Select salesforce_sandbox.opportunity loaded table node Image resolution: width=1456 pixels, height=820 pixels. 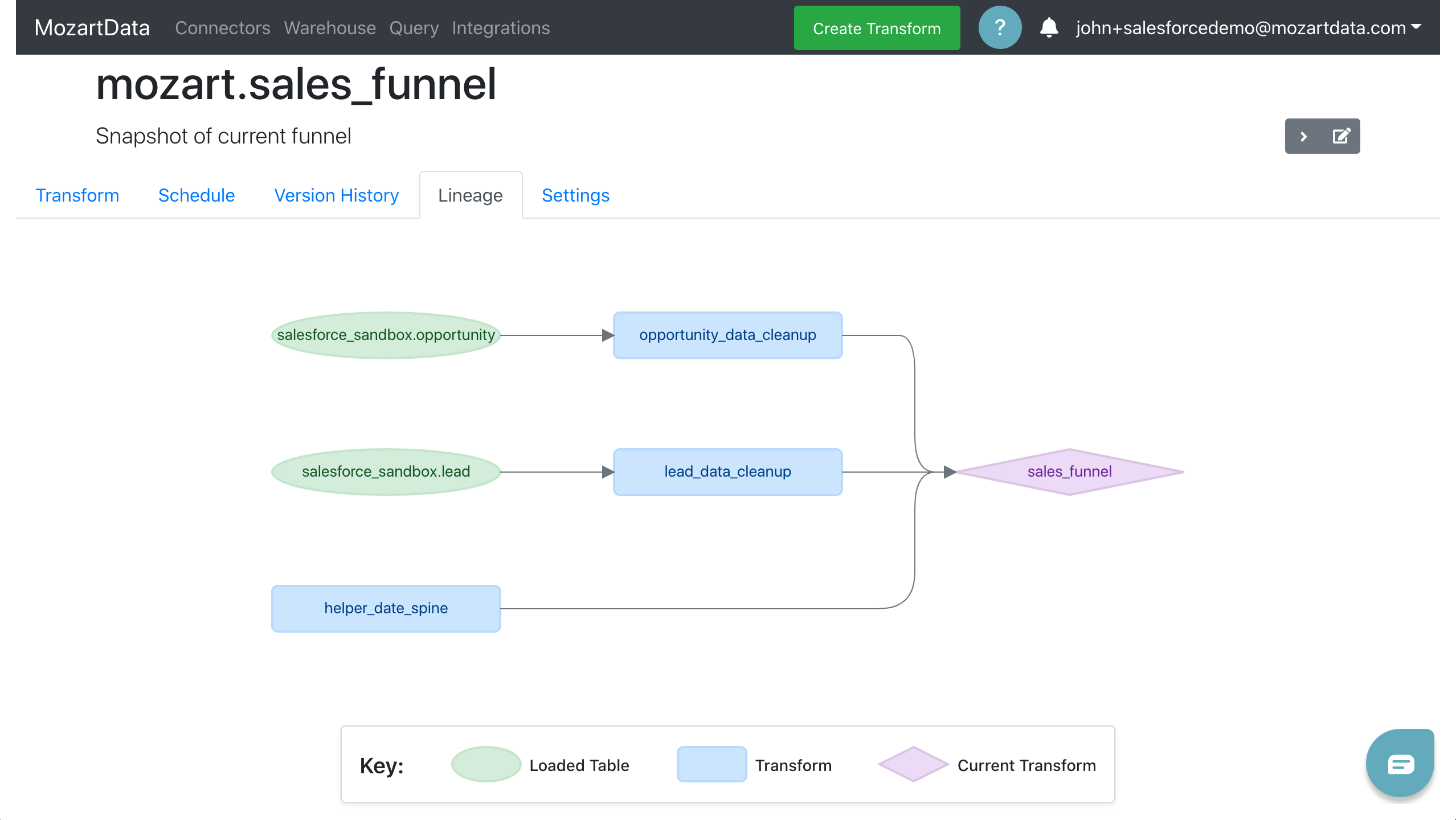click(x=386, y=335)
